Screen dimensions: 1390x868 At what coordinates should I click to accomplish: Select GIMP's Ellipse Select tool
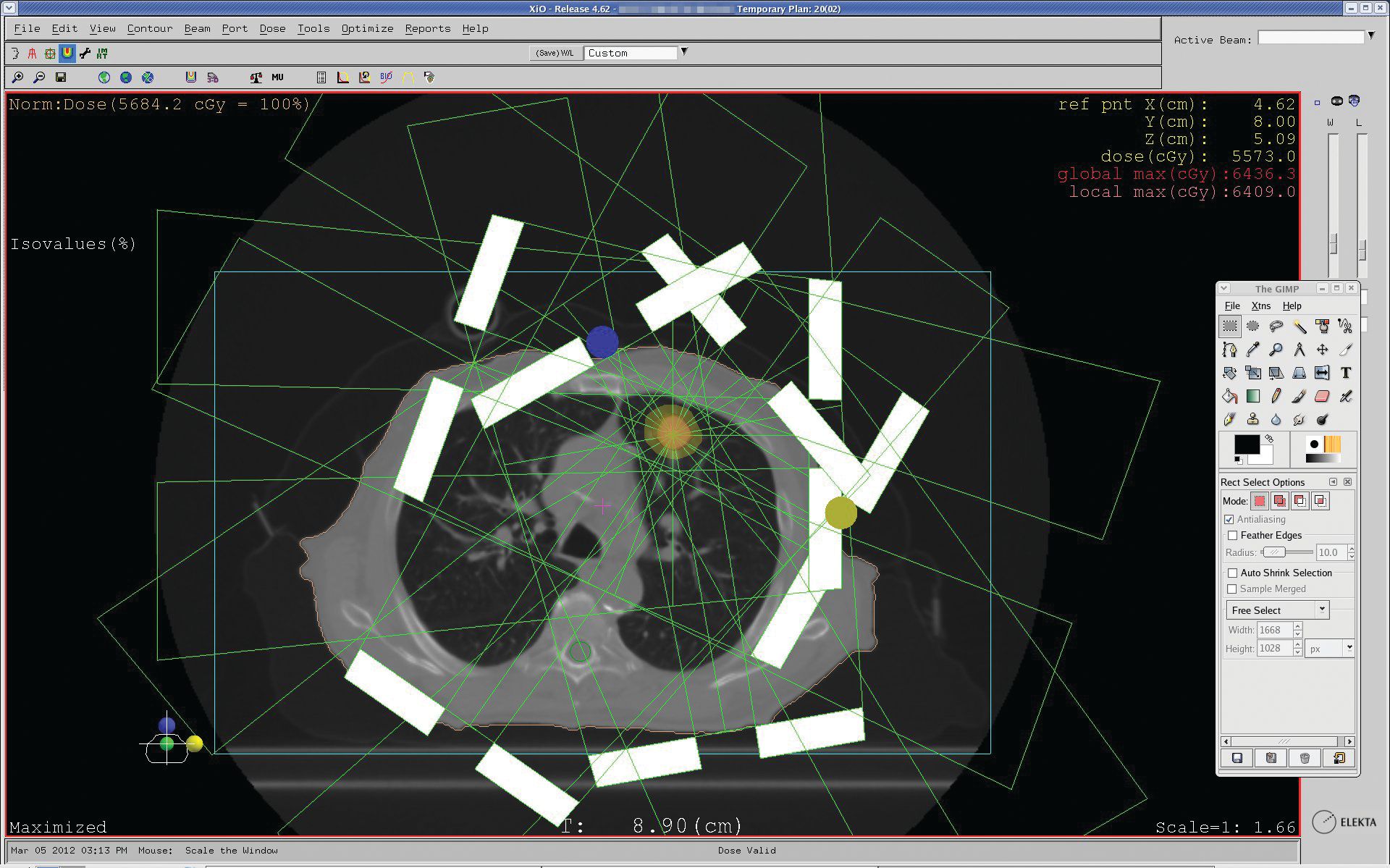[1253, 326]
